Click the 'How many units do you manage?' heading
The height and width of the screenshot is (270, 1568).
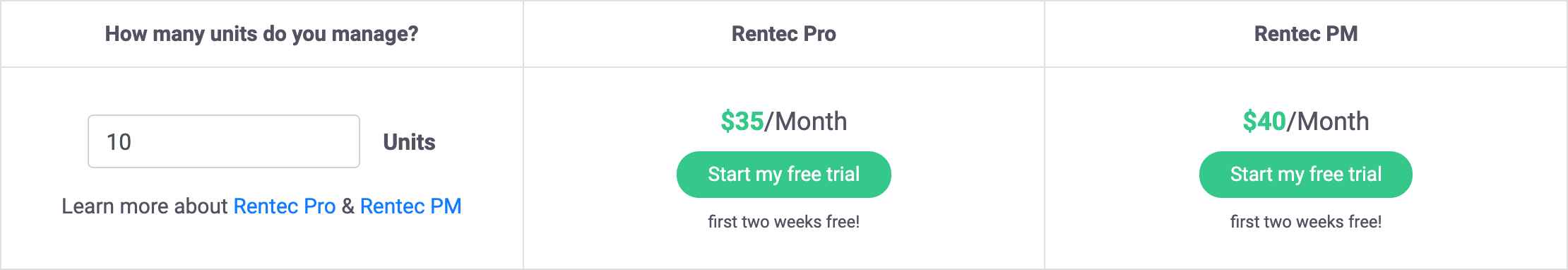coord(262,34)
